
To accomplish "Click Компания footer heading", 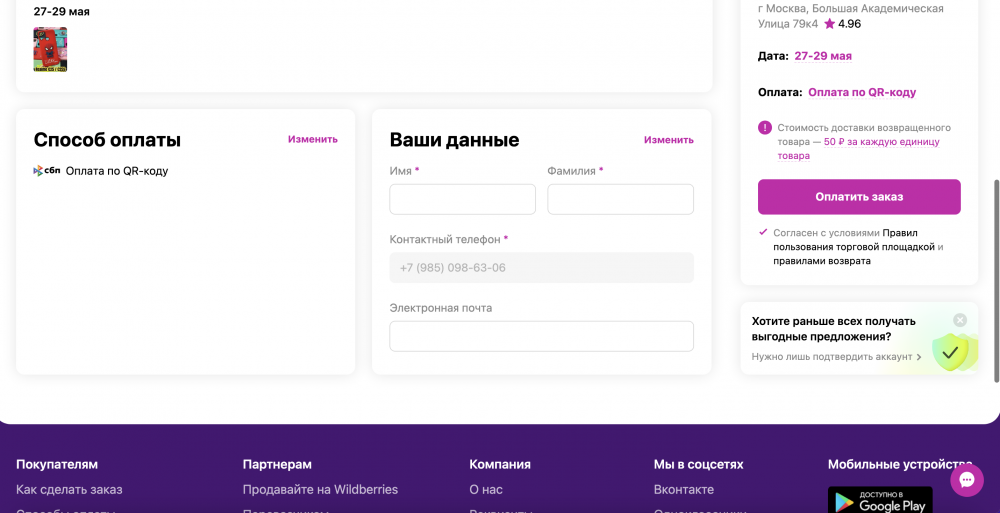I will click(500, 465).
